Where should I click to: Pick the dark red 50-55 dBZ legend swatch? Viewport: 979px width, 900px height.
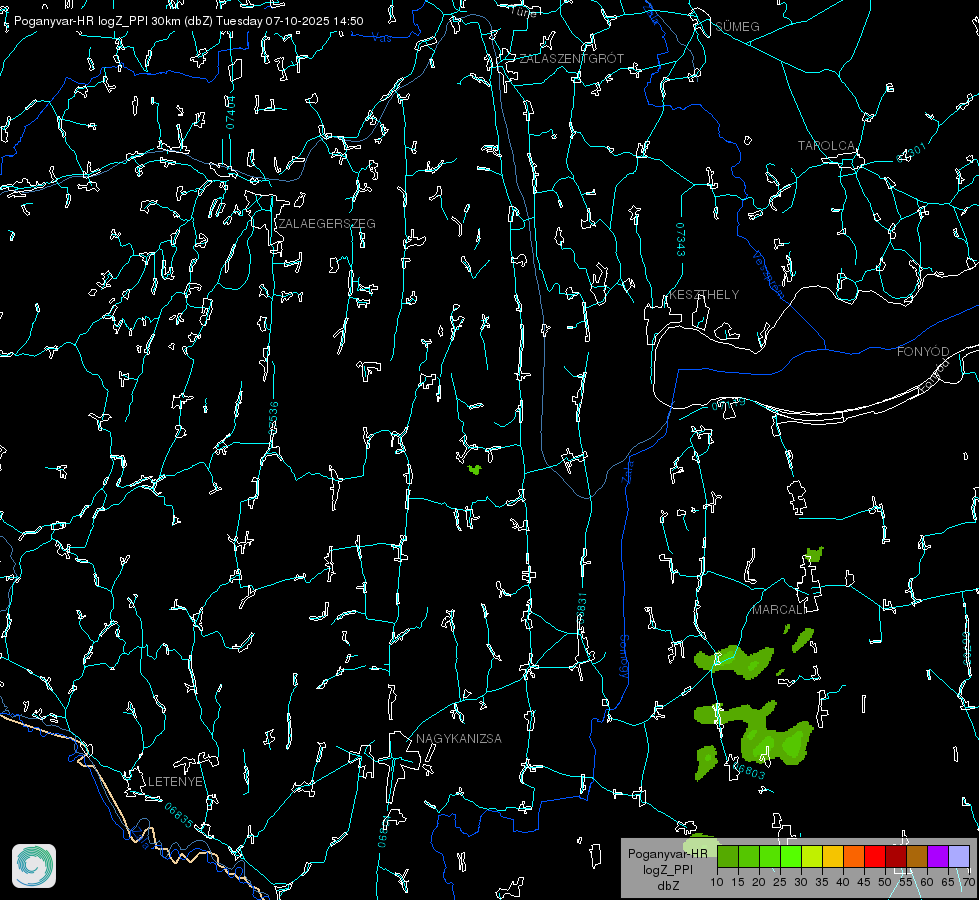tap(896, 856)
